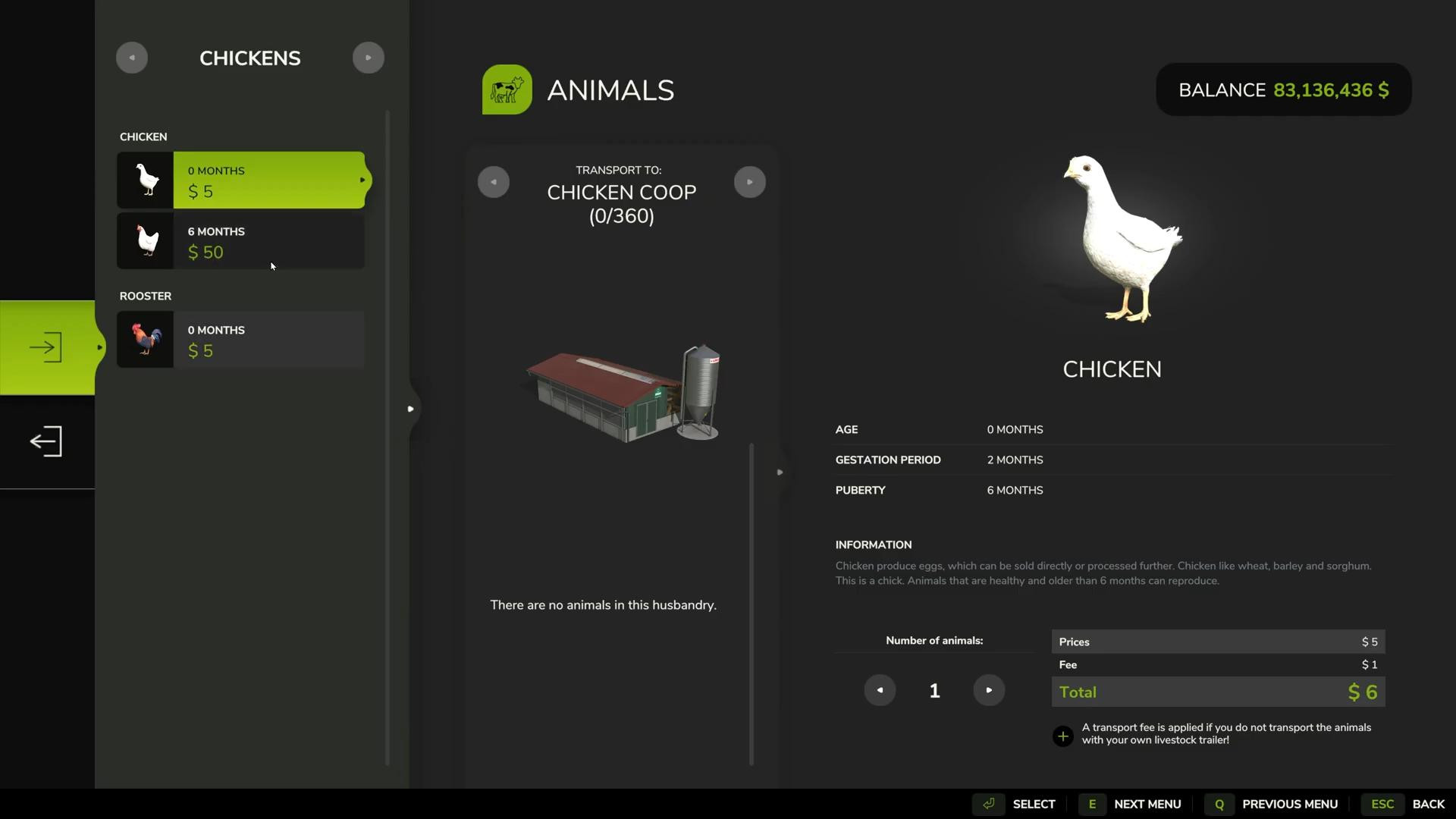The width and height of the screenshot is (1456, 819).
Task: Click the CHICKEN section header in list
Action: [143, 136]
